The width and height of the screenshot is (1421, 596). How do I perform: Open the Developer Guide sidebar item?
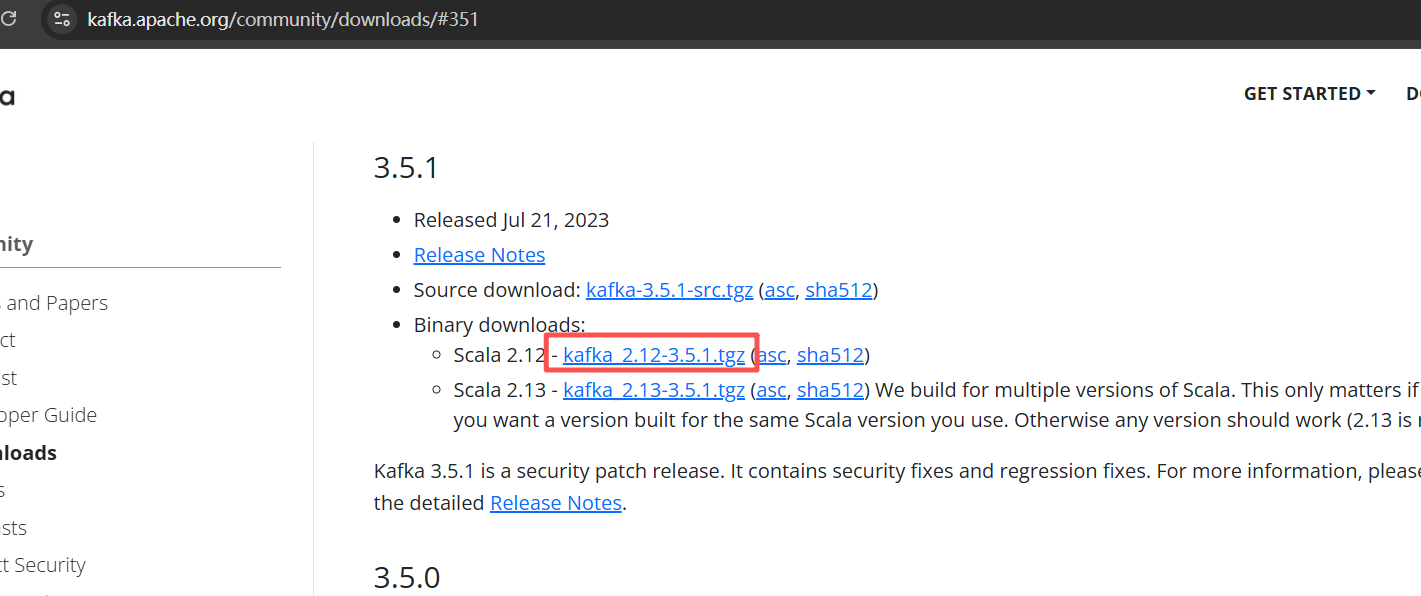48,415
